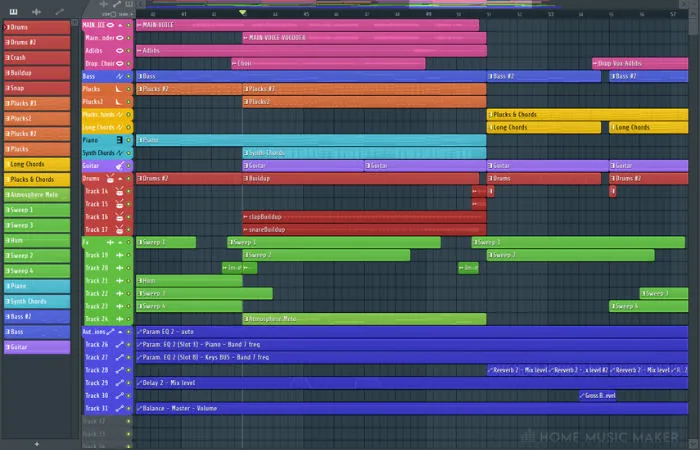
Task: Select Synth Chords pattern in the picker panel
Action: point(37,301)
